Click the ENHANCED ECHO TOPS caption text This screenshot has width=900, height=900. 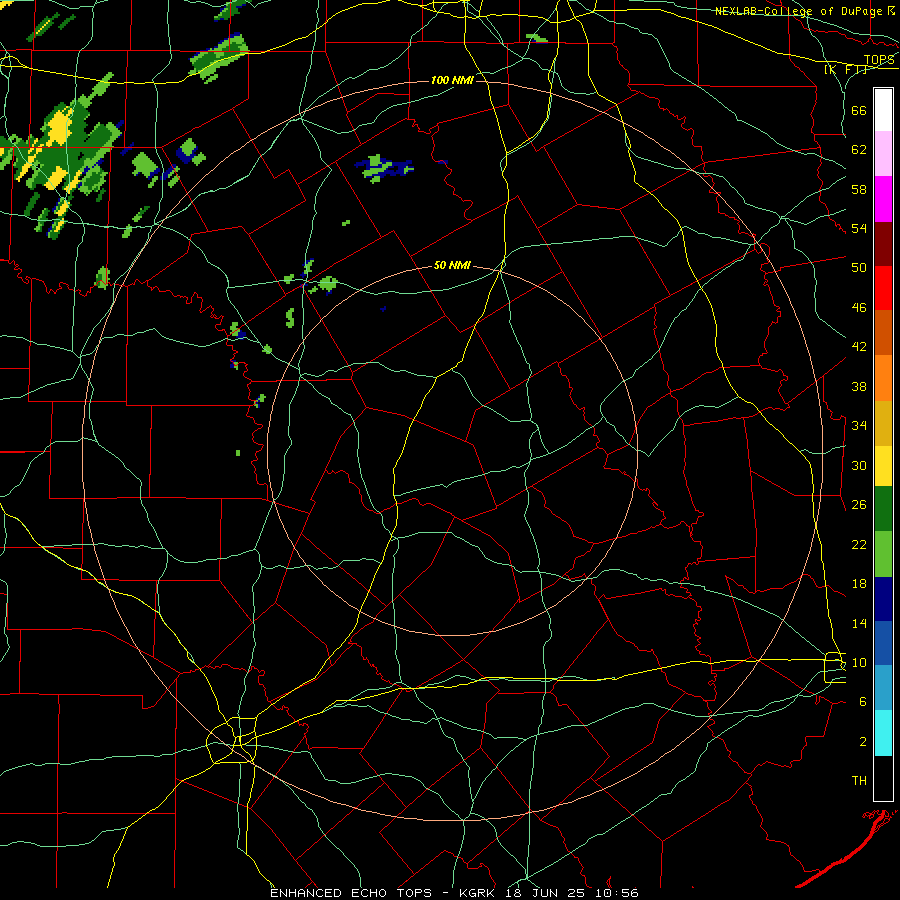(x=351, y=893)
